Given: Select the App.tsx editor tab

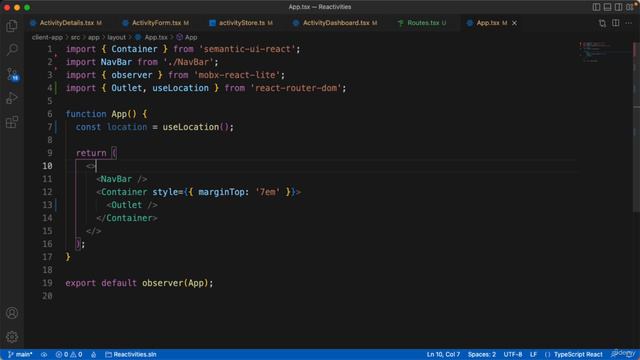Looking at the screenshot, I should pos(487,23).
